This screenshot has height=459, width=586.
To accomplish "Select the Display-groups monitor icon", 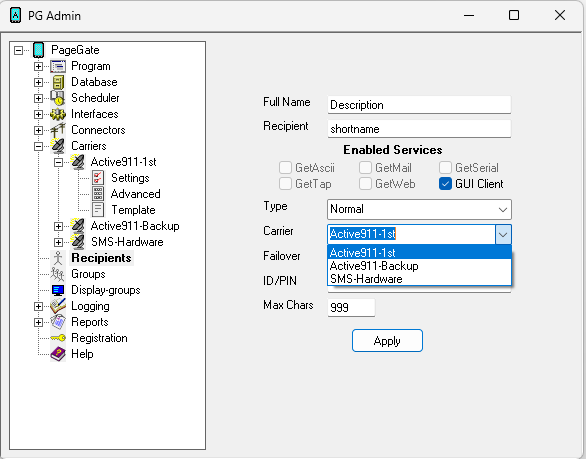I will click(58, 290).
